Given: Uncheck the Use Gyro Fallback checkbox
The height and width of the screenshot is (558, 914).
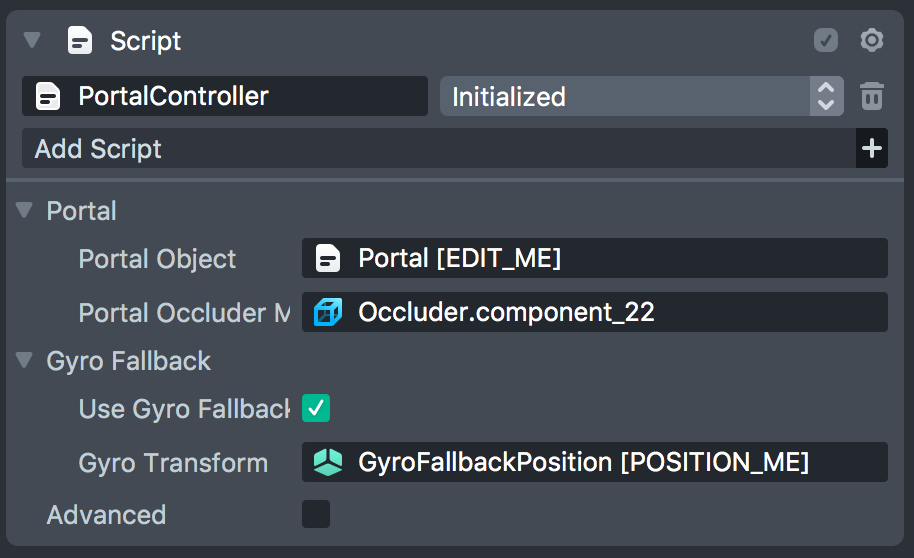Looking at the screenshot, I should [316, 408].
